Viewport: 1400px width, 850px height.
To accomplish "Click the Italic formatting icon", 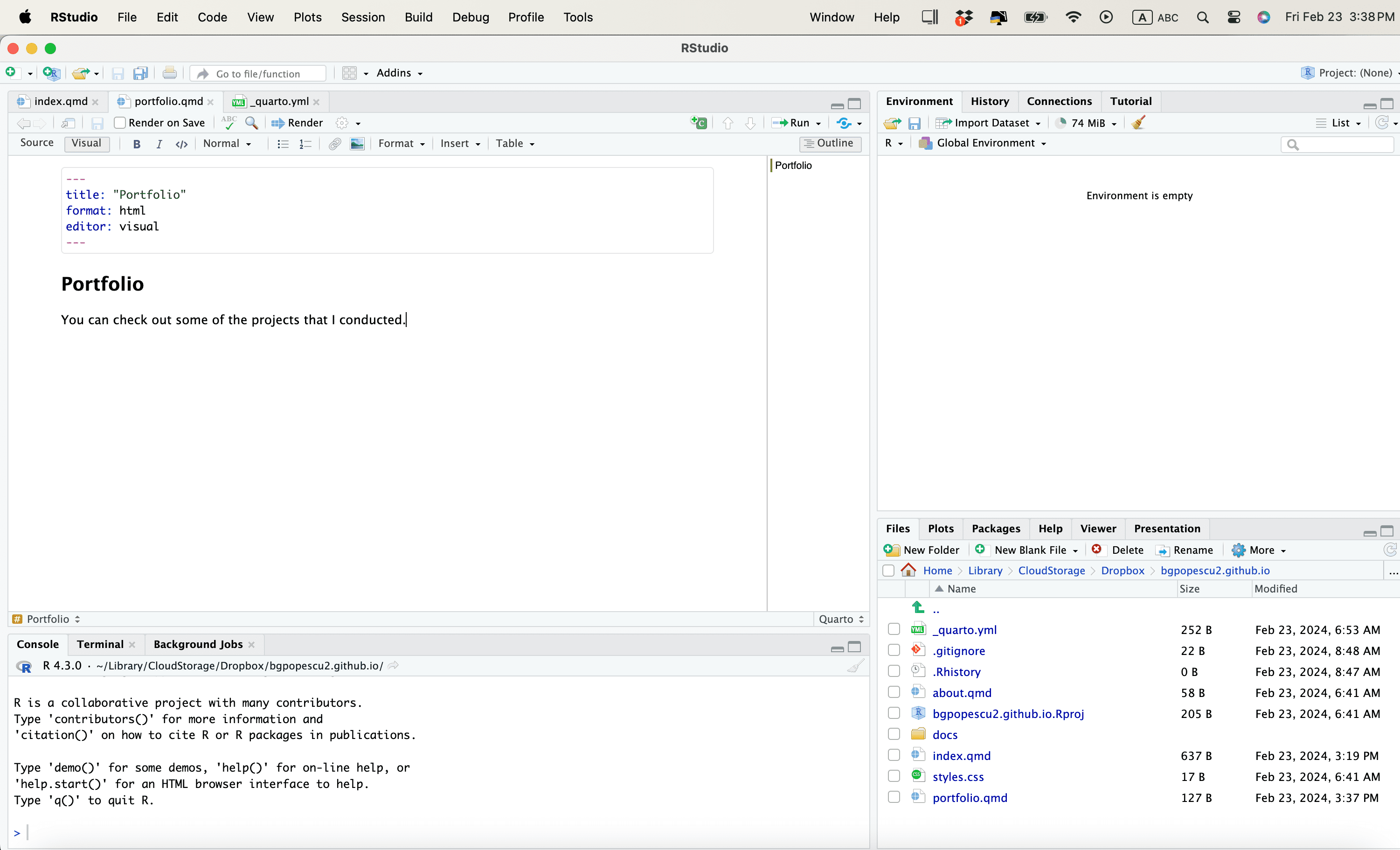I will click(159, 144).
